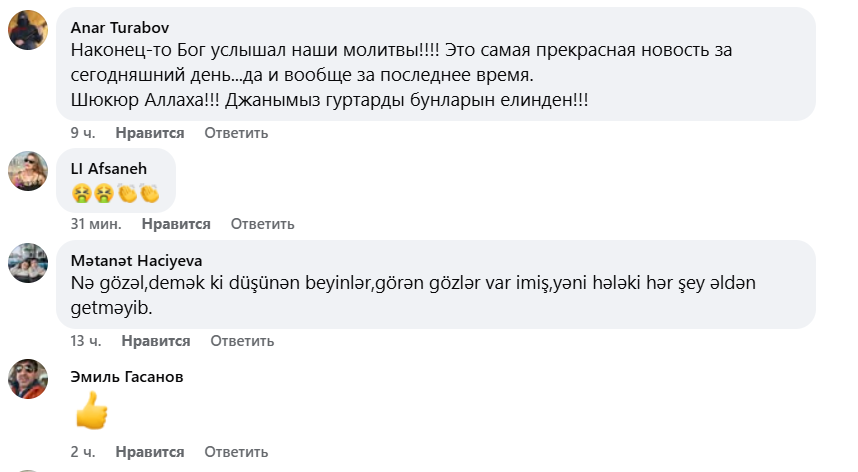Click the 9 ч. timestamp on Anar's comment
The height and width of the screenshot is (472, 858).
pos(83,132)
